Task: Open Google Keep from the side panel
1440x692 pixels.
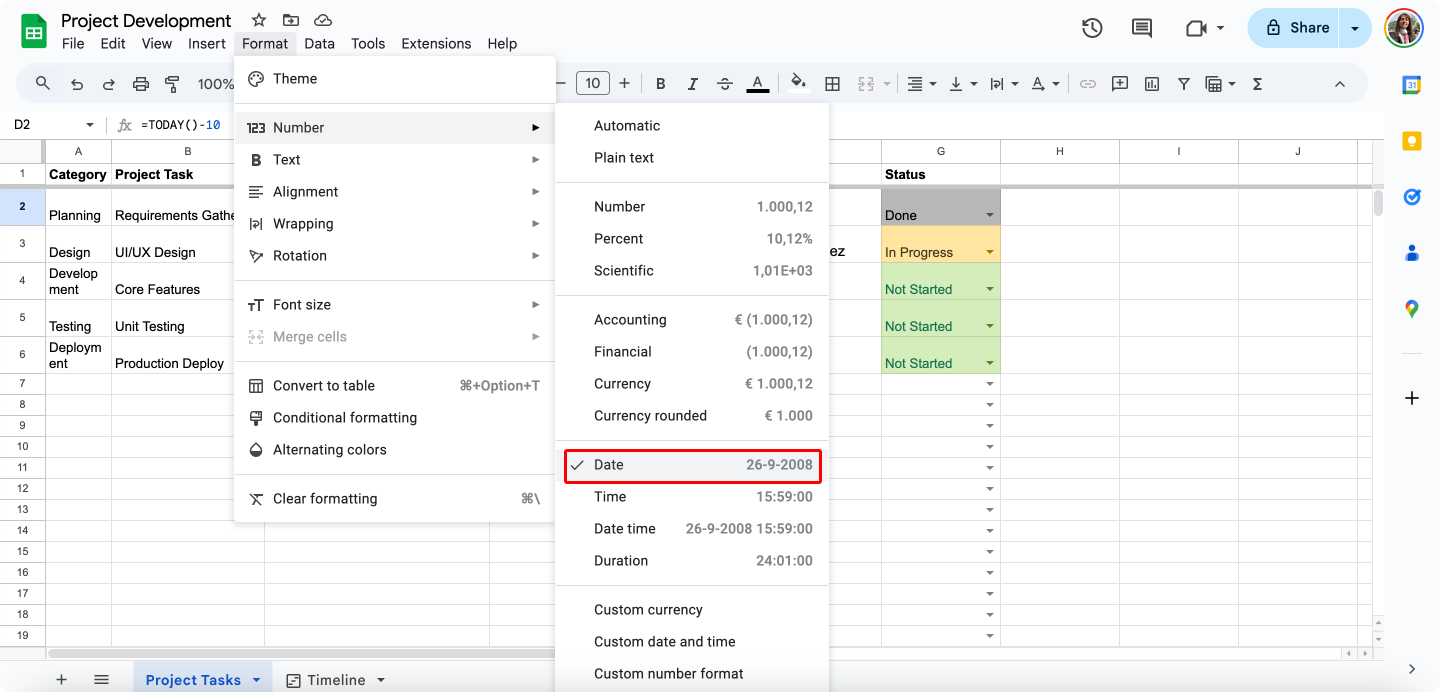Action: coord(1412,140)
